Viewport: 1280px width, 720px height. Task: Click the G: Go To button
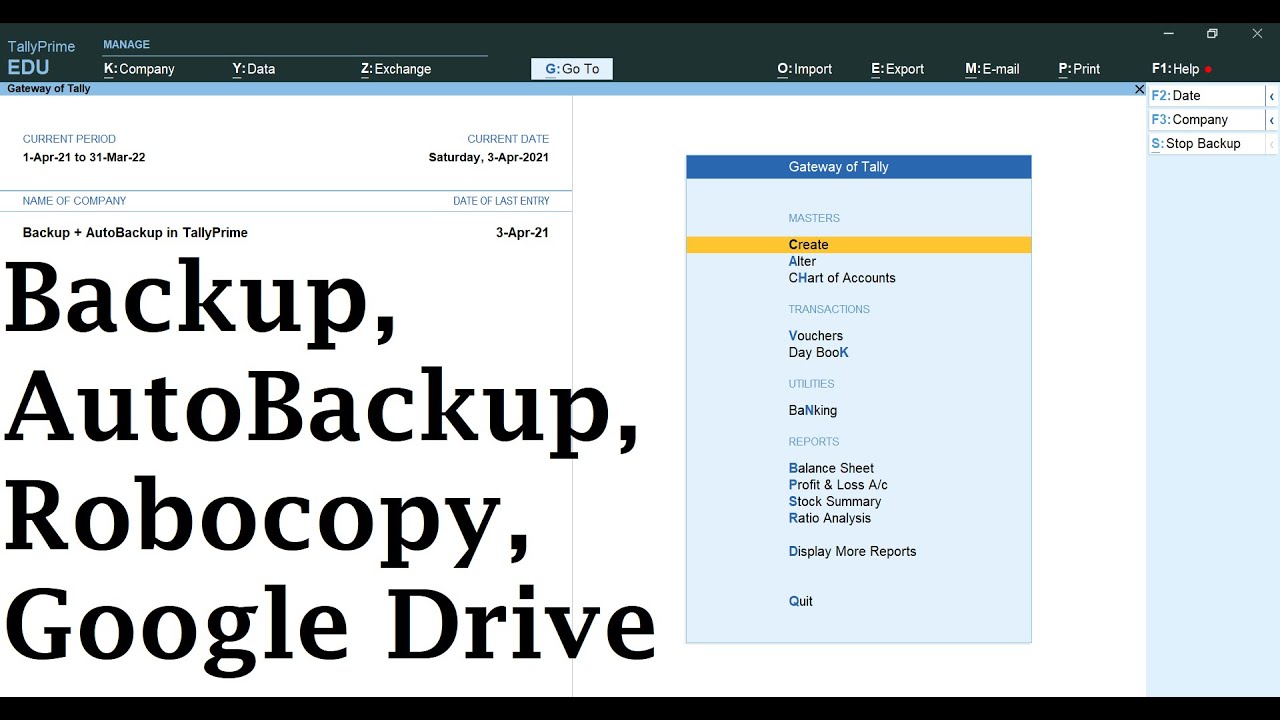point(572,69)
